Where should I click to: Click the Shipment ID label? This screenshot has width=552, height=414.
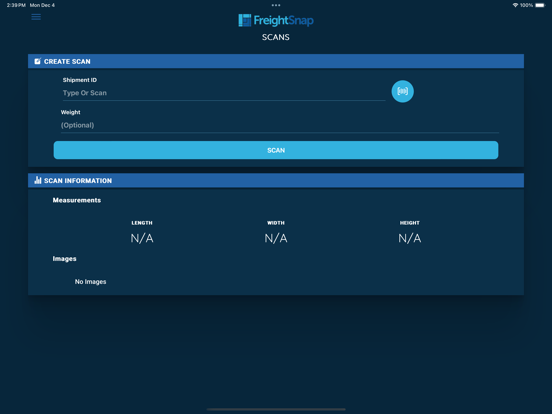(x=80, y=80)
